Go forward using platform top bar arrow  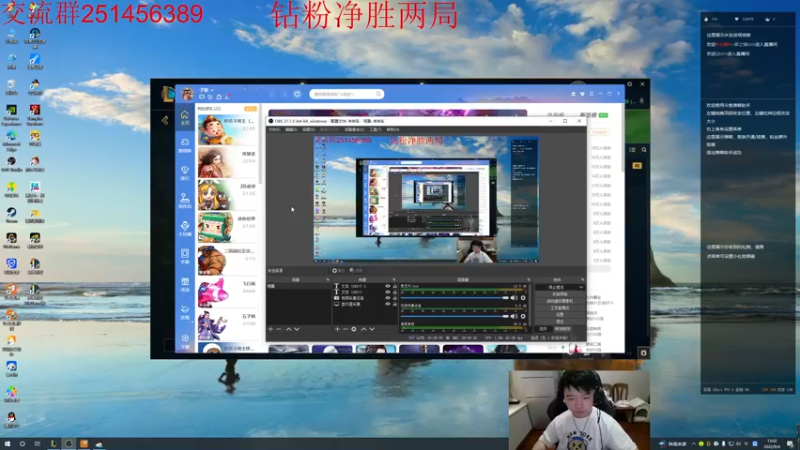tap(285, 94)
